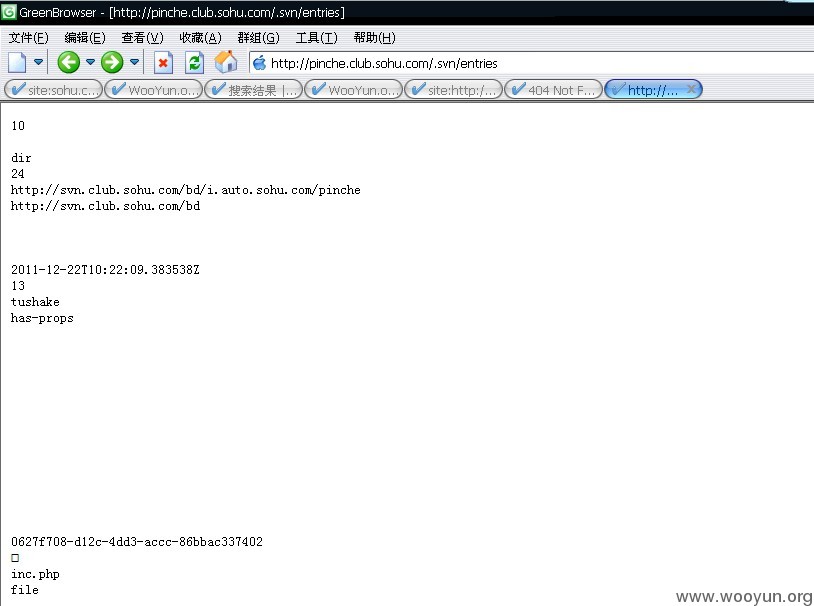This screenshot has height=606, width=814.
Task: Click the New page toolbar icon
Action: pyautogui.click(x=17, y=63)
